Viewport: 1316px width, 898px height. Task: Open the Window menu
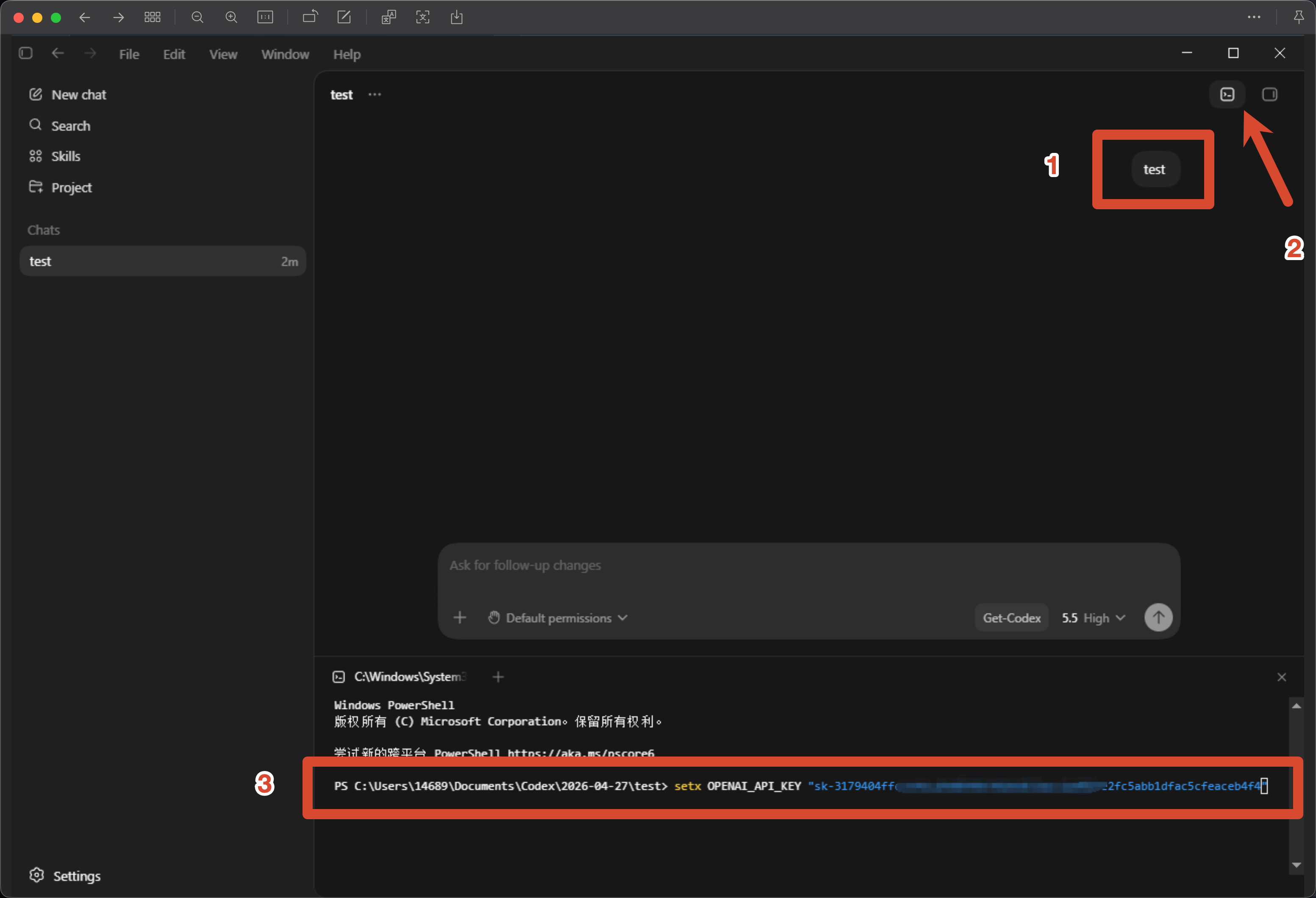click(286, 54)
